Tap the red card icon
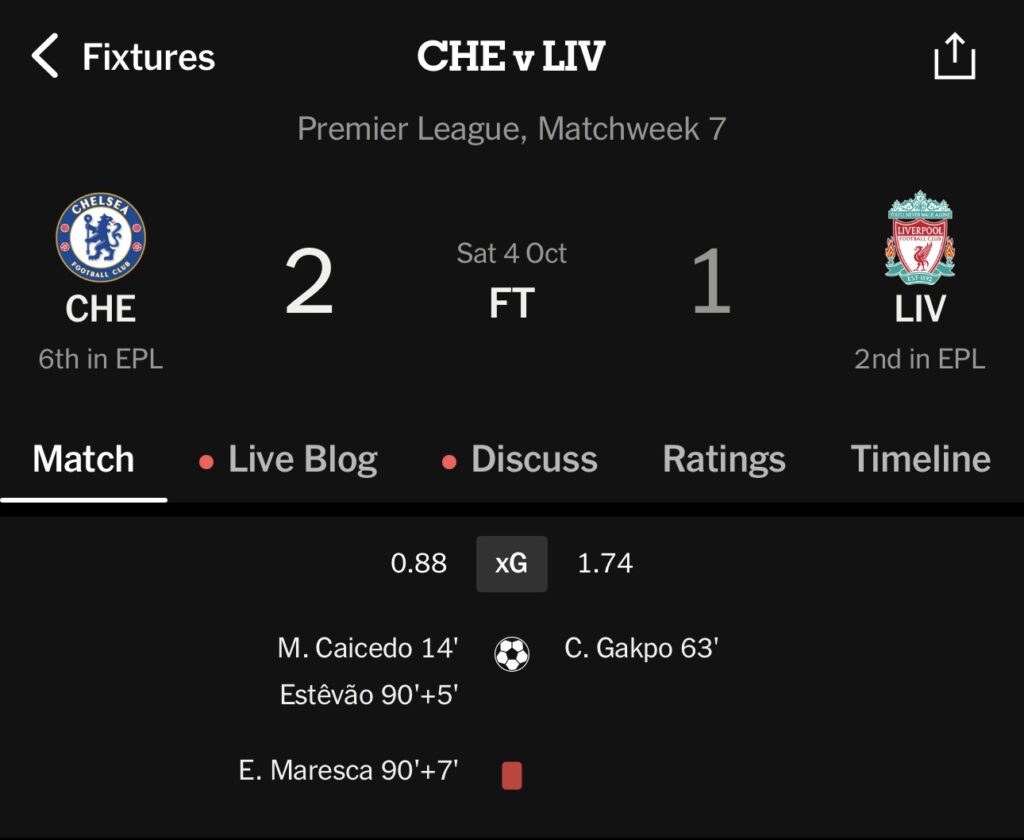The width and height of the screenshot is (1024, 840). point(512,775)
